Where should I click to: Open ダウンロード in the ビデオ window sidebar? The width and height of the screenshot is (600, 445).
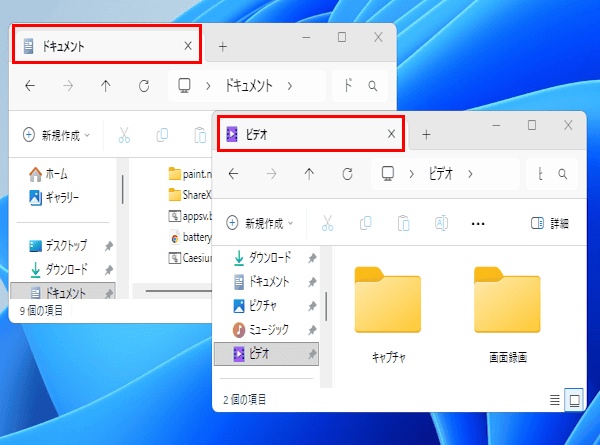262,258
